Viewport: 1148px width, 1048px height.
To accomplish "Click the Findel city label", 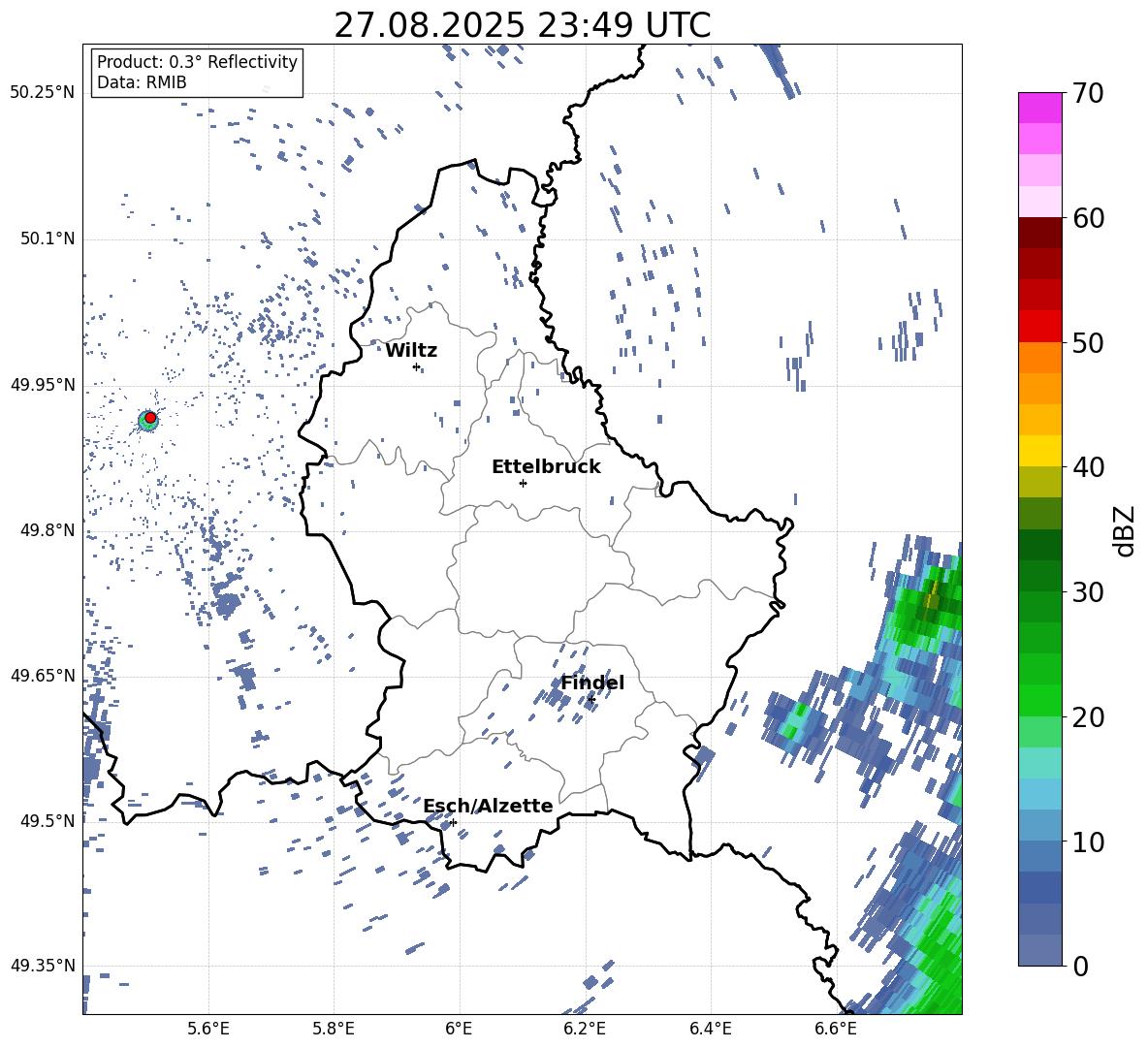I will click(592, 683).
